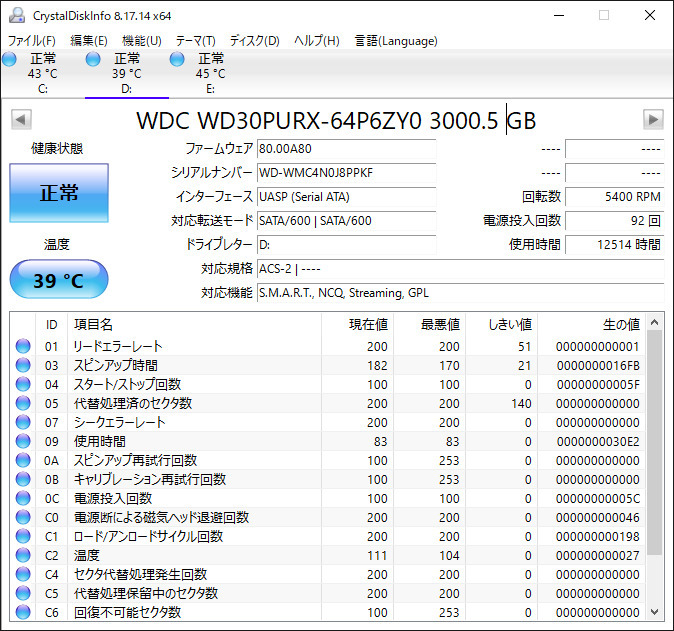This screenshot has width=674, height=631.
Task: Click the drive title WDC WD30PURX-64P6ZY0 3000.5 GB
Action: (336, 120)
